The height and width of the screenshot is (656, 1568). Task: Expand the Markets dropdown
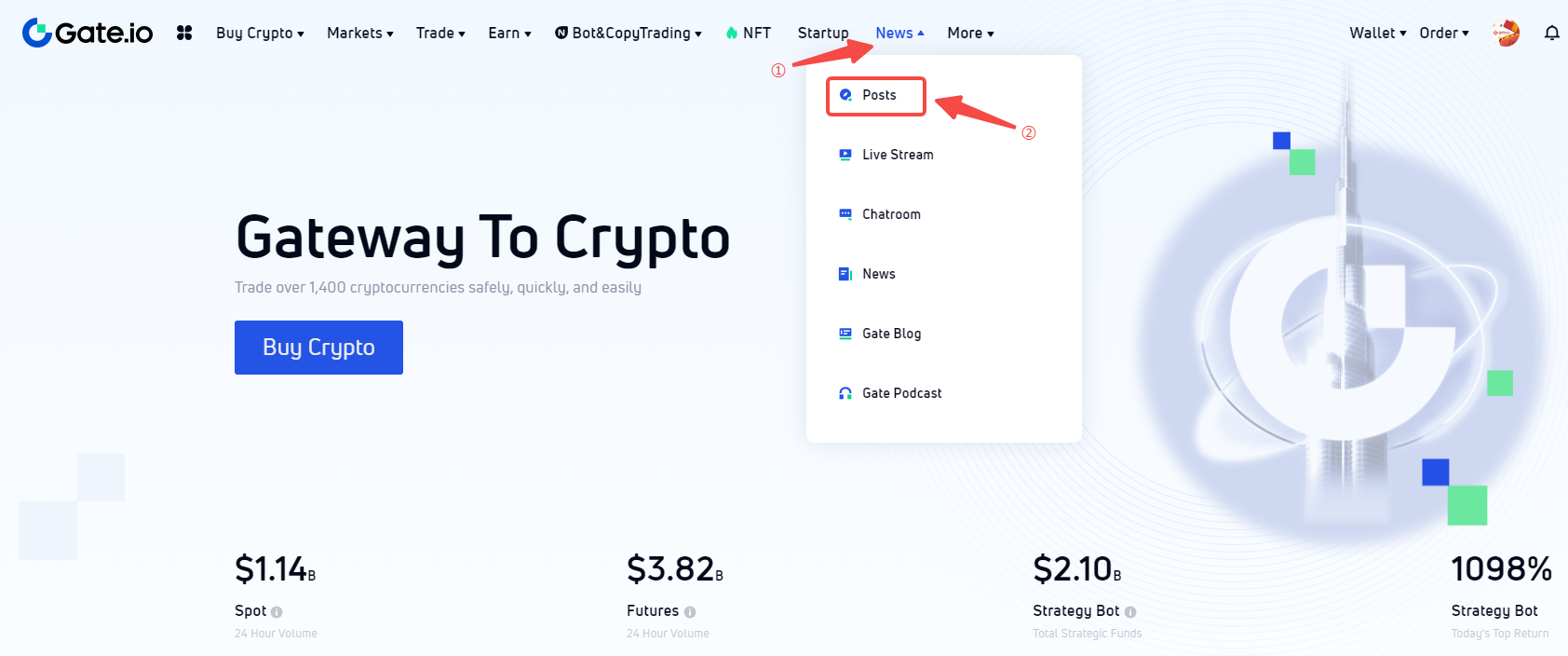(359, 33)
